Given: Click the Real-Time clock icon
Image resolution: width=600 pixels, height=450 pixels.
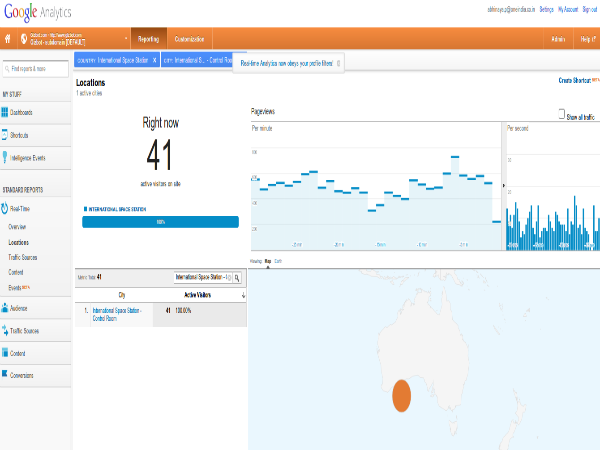Looking at the screenshot, I should (x=5, y=208).
